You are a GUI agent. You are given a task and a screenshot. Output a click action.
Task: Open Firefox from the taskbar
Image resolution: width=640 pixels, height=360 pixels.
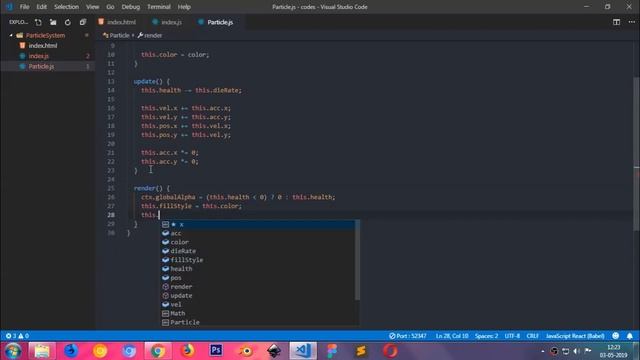(x=187, y=351)
